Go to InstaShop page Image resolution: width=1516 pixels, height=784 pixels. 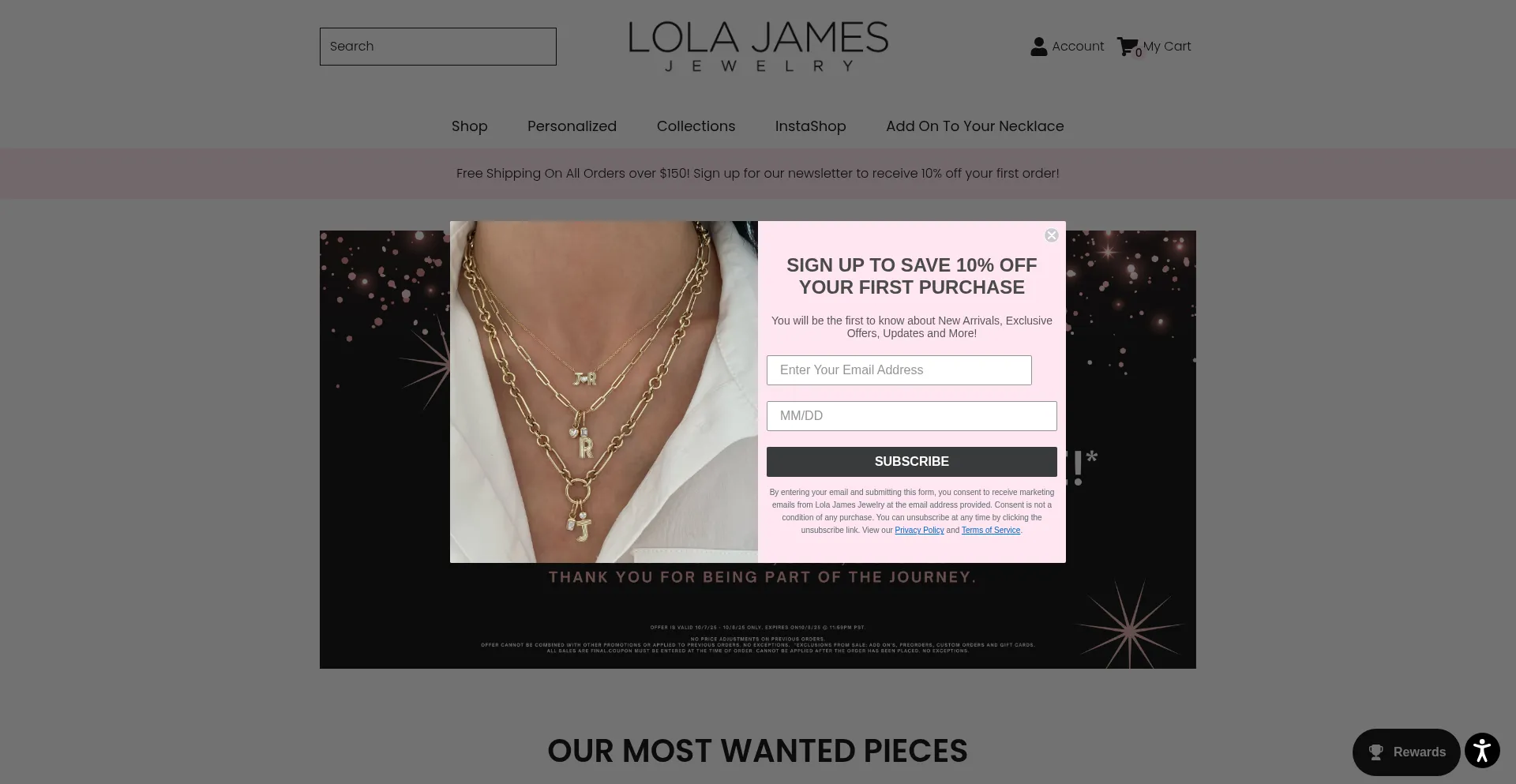(810, 126)
